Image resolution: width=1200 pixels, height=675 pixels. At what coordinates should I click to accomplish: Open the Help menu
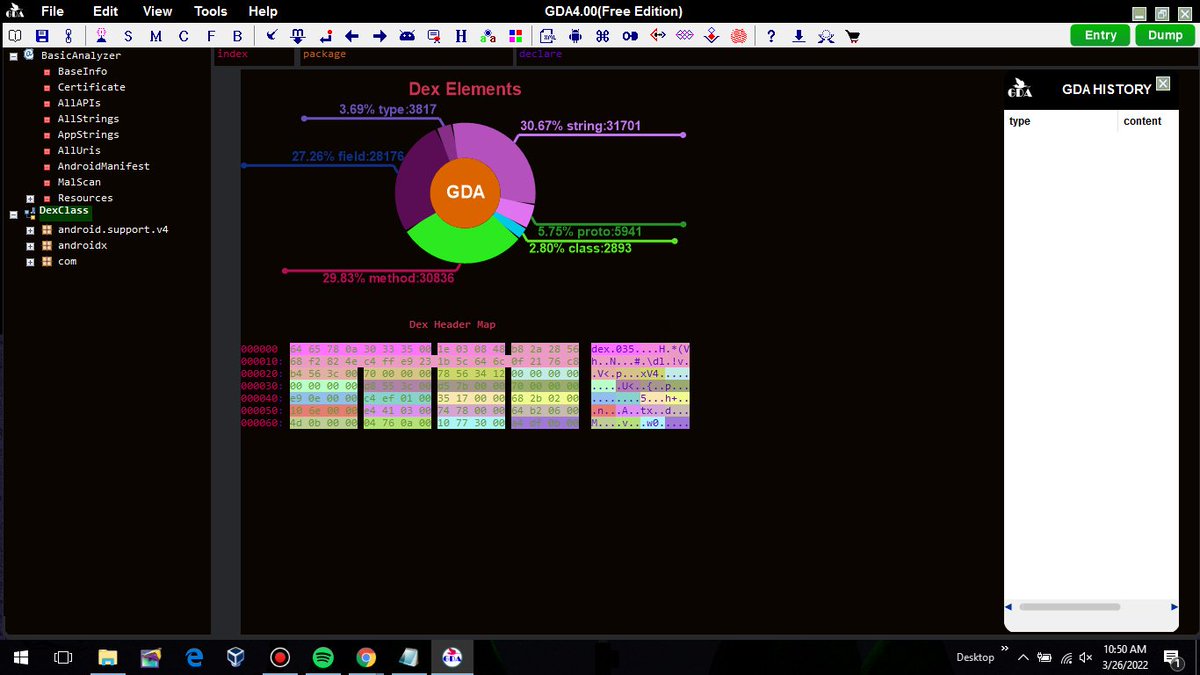click(x=263, y=11)
